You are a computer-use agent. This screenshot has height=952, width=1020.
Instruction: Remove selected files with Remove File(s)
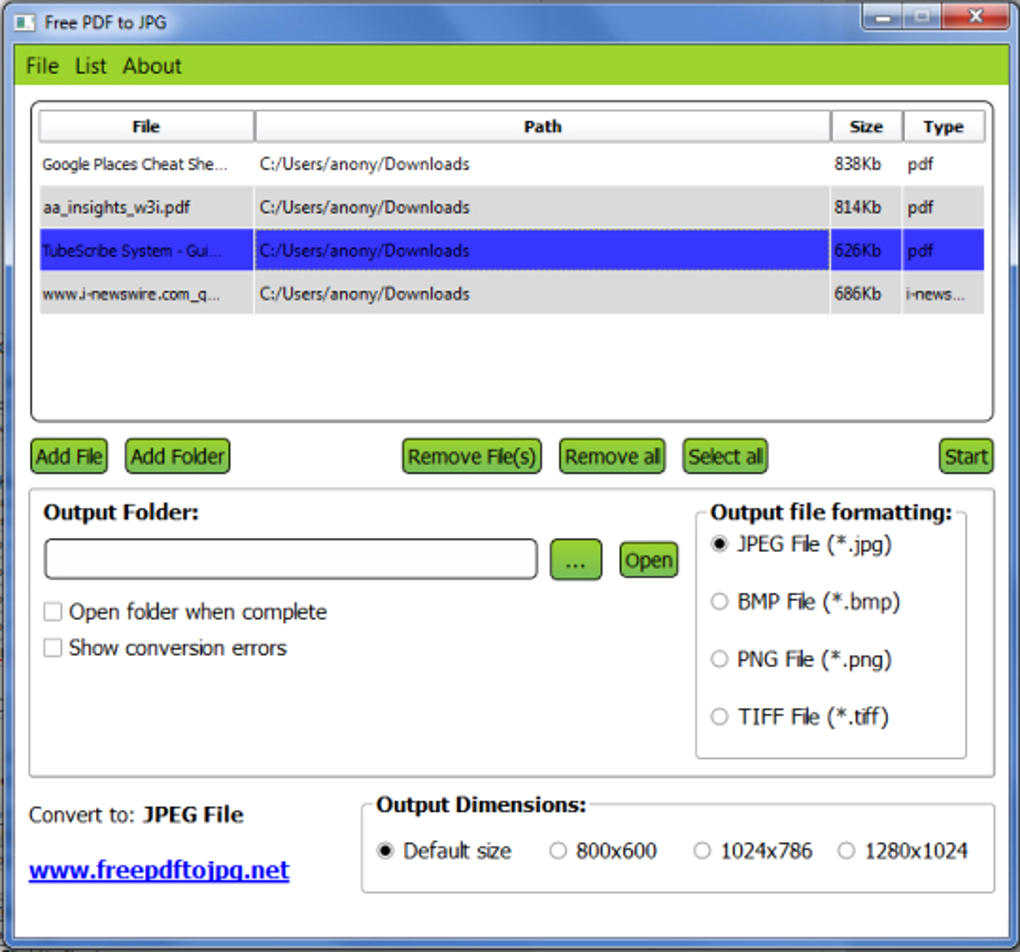coord(471,456)
